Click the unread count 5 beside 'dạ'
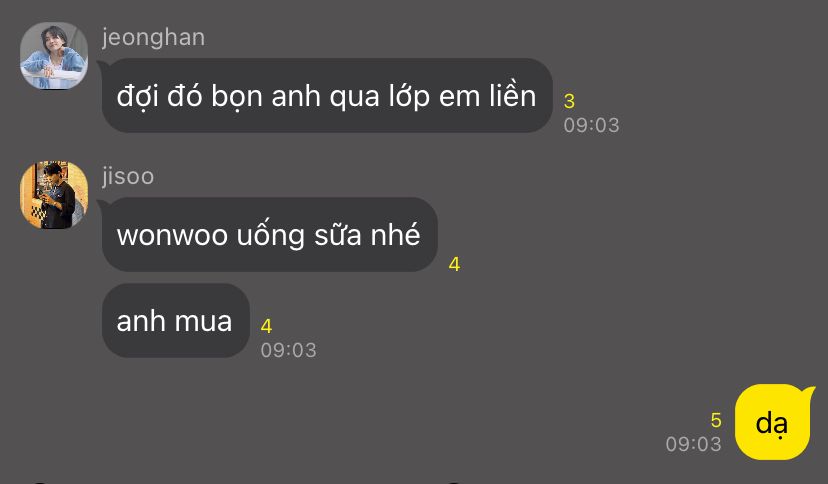Viewport: 828px width, 484px height. tap(716, 421)
